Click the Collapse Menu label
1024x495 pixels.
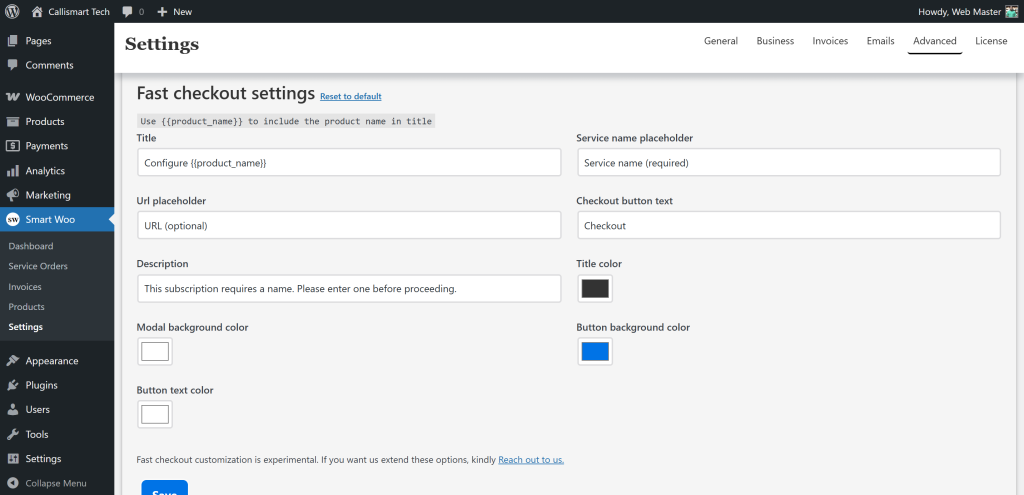[56, 483]
